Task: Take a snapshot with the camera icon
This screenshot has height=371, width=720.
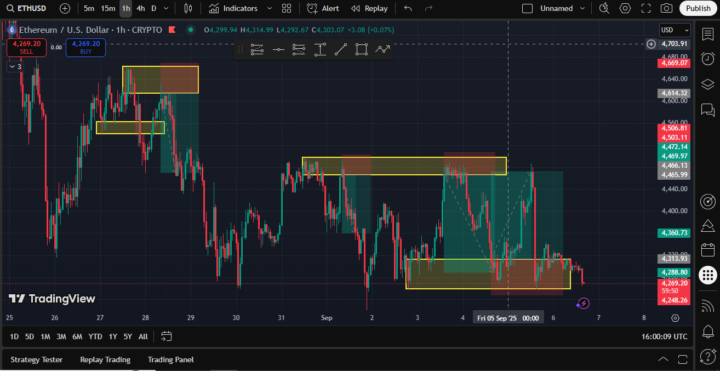Action: (x=666, y=8)
